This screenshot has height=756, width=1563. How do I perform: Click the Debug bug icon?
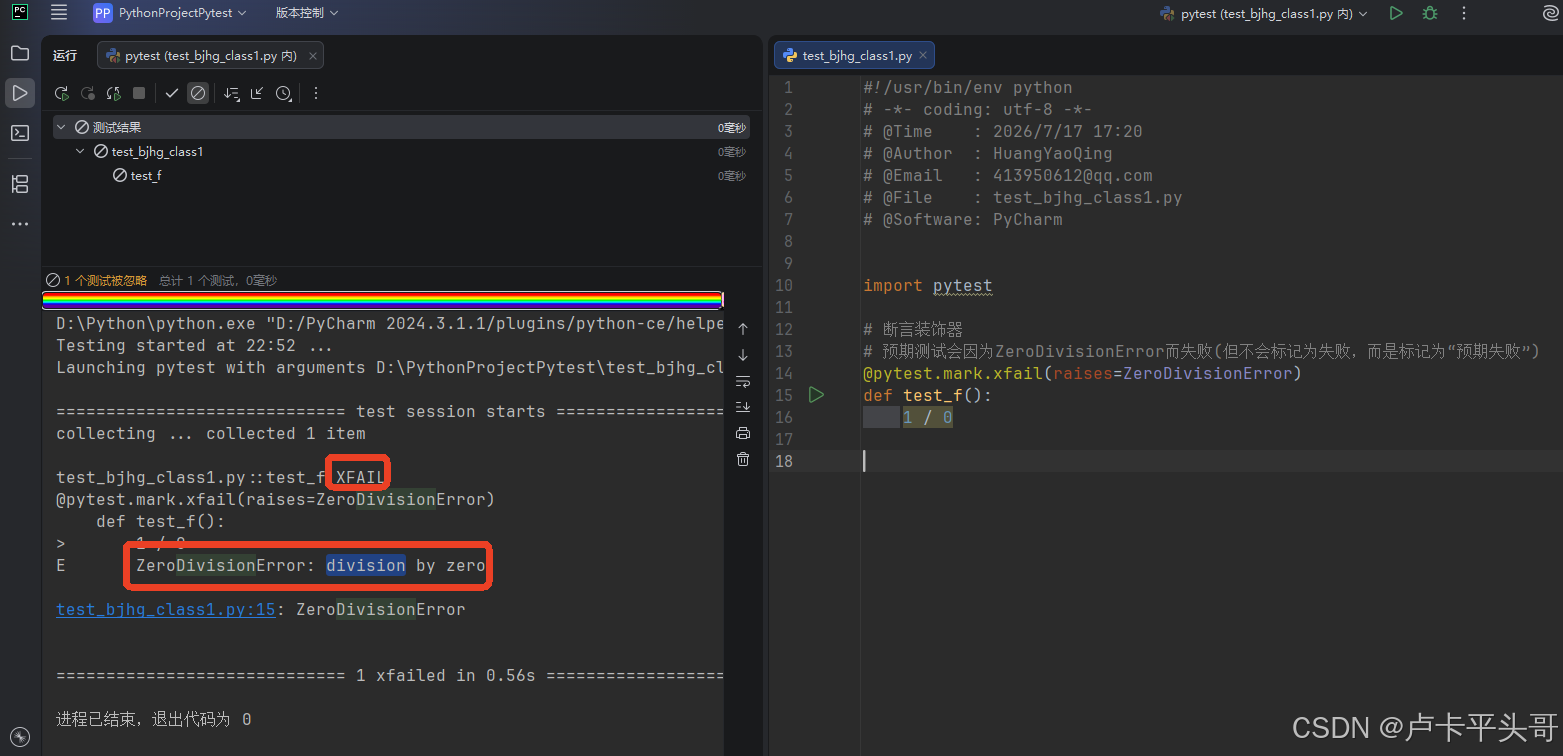click(x=1430, y=13)
